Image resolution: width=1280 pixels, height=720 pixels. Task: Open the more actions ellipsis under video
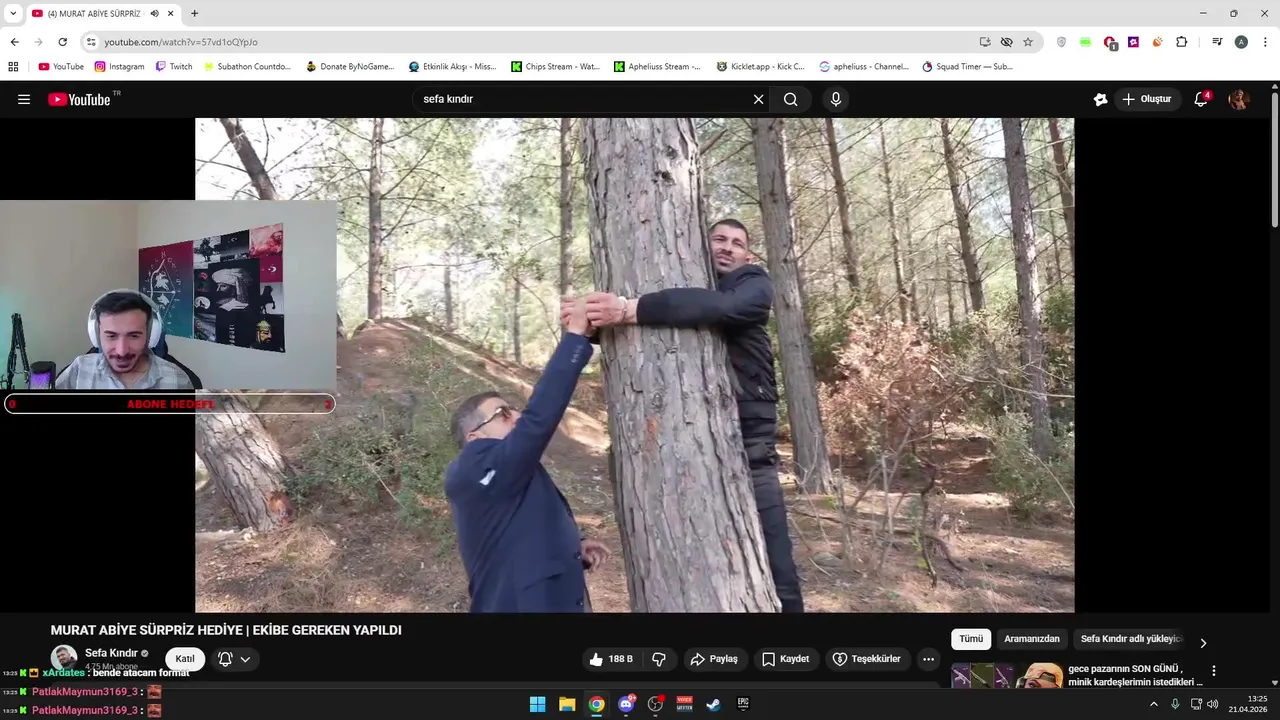click(x=928, y=659)
